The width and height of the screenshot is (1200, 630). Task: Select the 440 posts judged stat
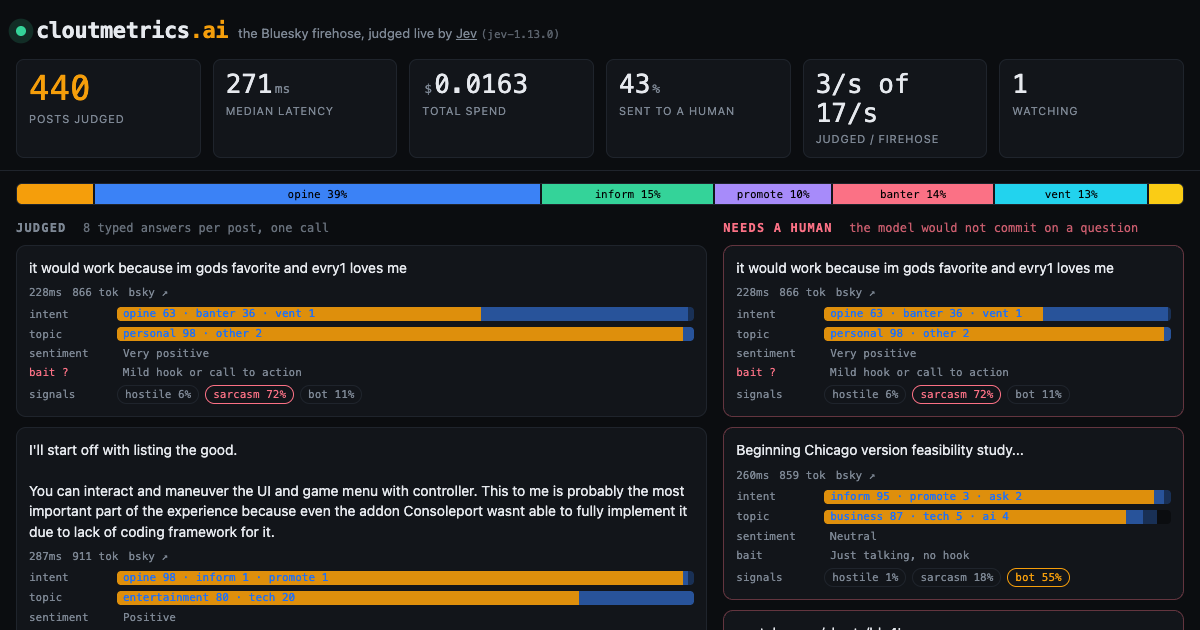[x=107, y=108]
